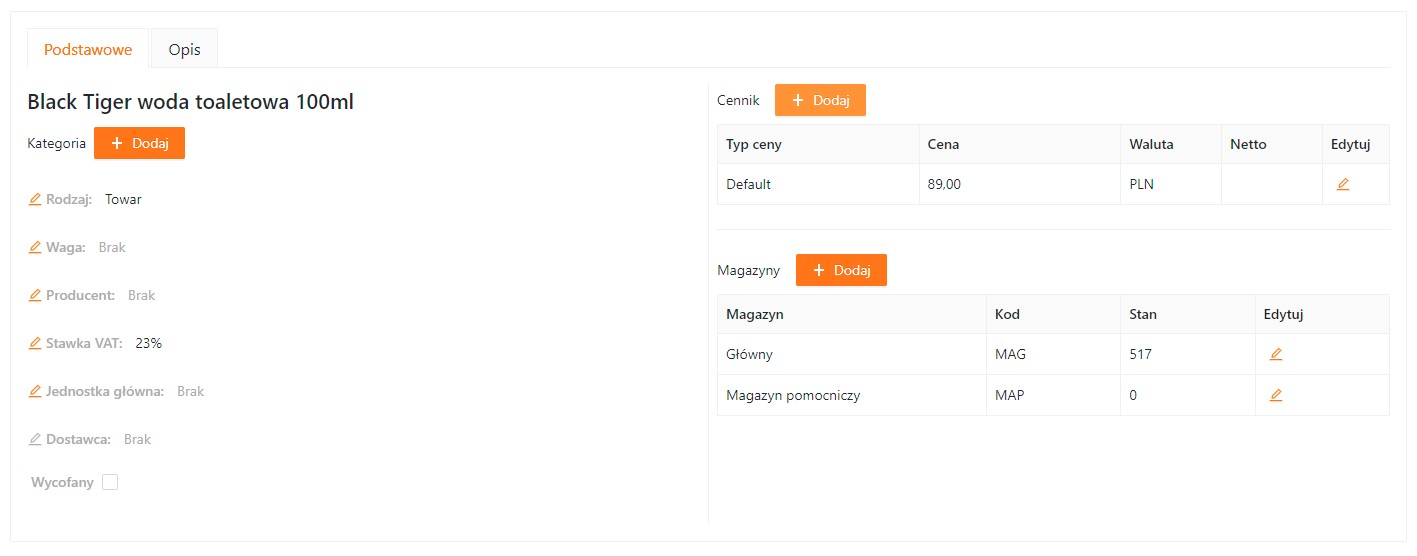Click the Typ ceny column header
The height and width of the screenshot is (556, 1417).
pyautogui.click(x=753, y=144)
